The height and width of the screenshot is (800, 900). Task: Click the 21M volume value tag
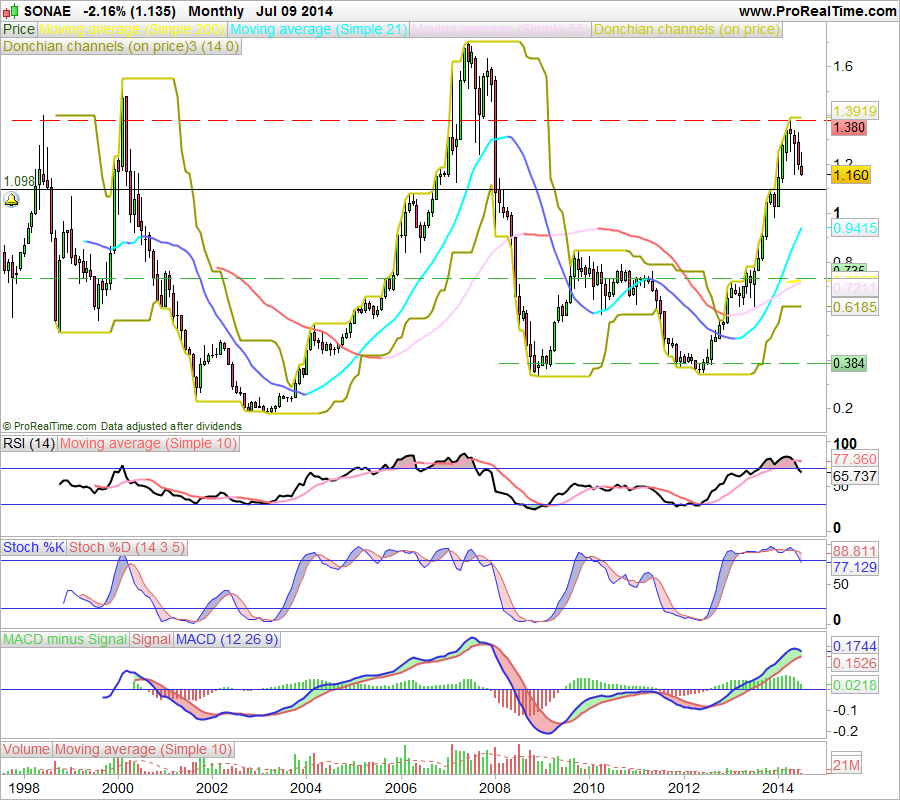coord(847,765)
